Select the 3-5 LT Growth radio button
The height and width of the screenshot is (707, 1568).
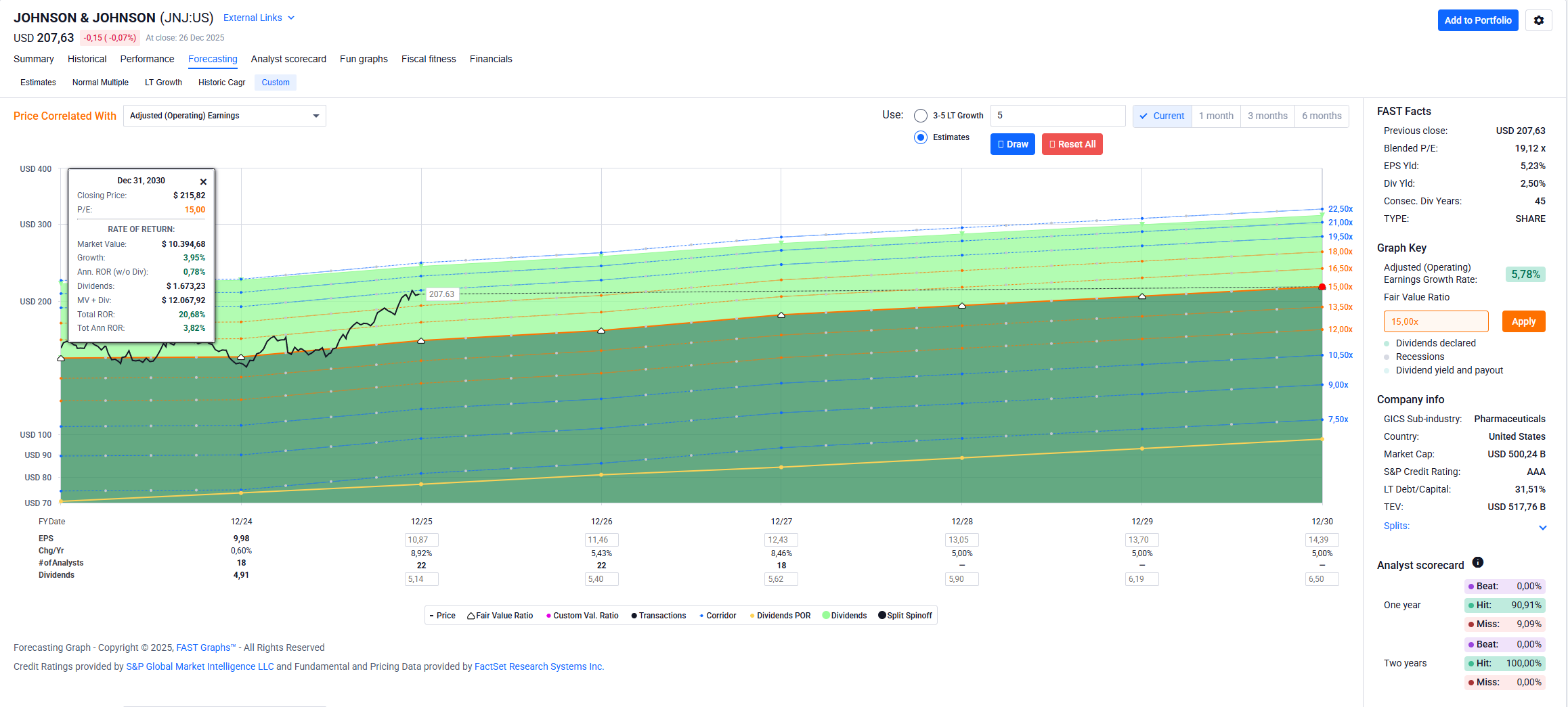coord(920,116)
